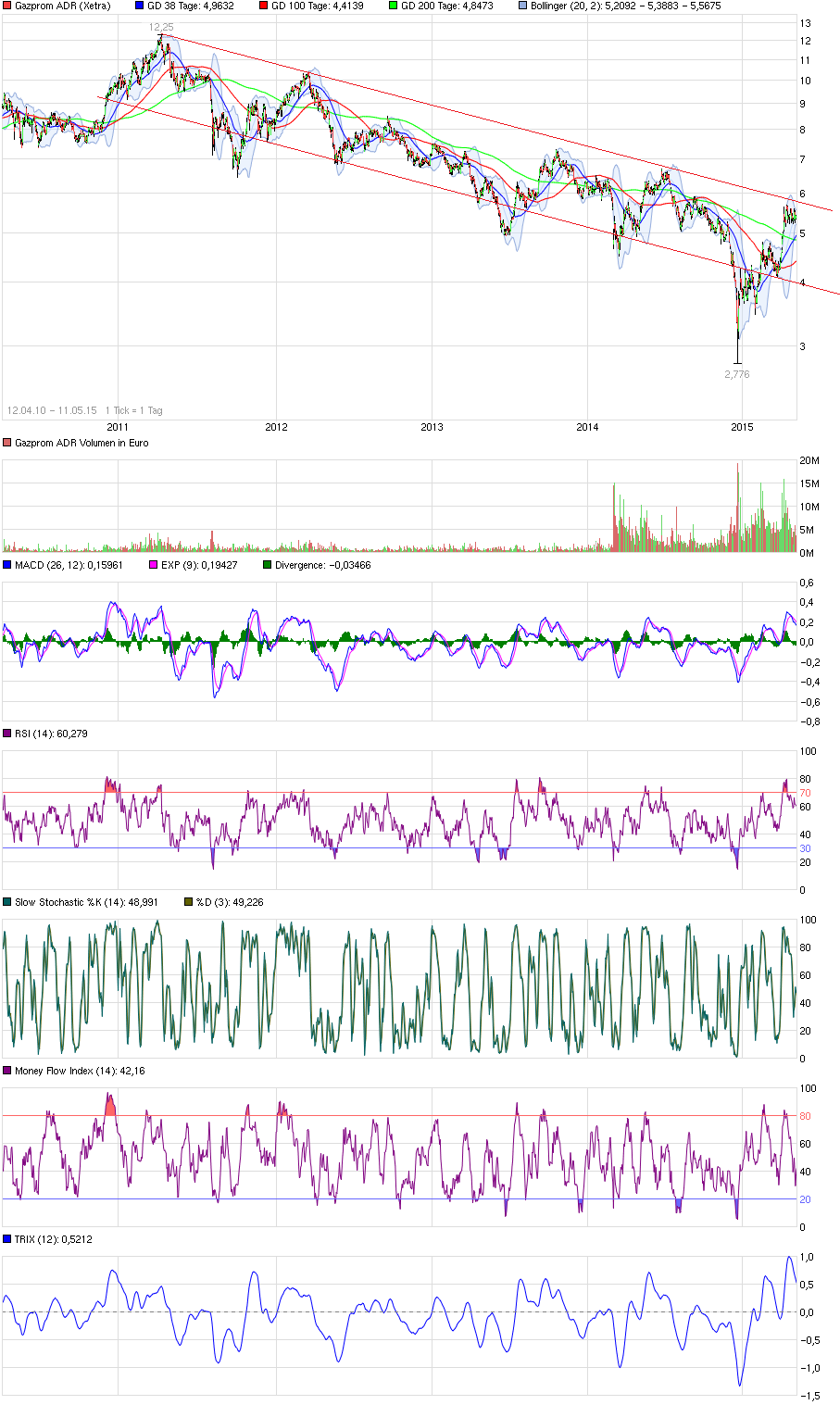Select the 'Money Flow Index (14): 42,16' label
This screenshot has width=840, height=1405.
tap(80, 1071)
